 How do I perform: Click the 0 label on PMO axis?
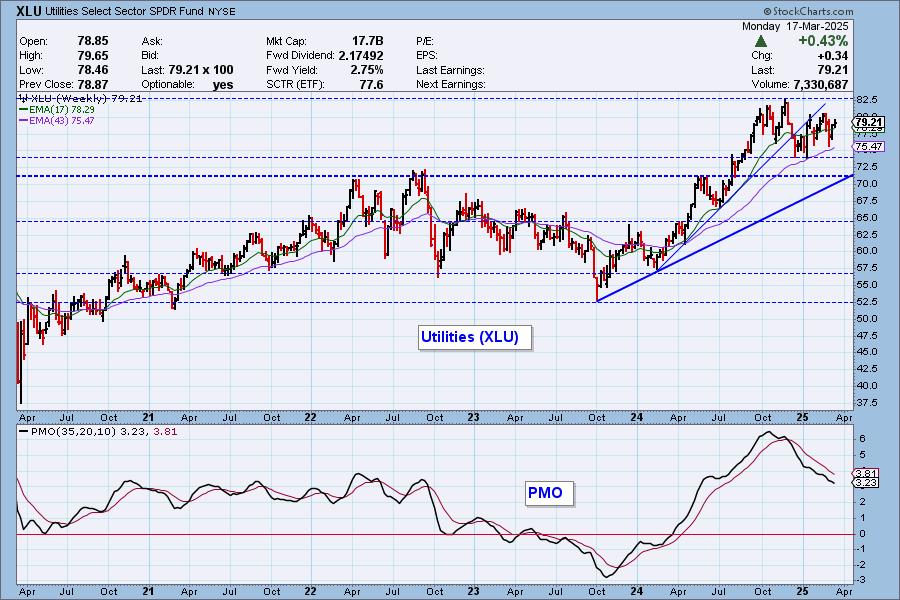862,533
